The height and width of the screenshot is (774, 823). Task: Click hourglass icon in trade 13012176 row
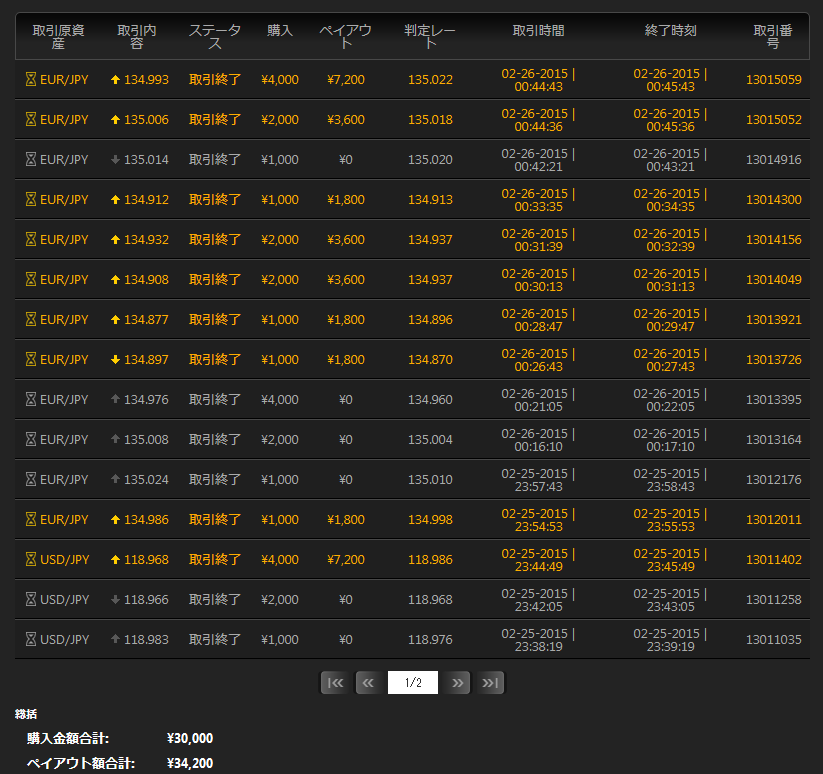[x=31, y=479]
